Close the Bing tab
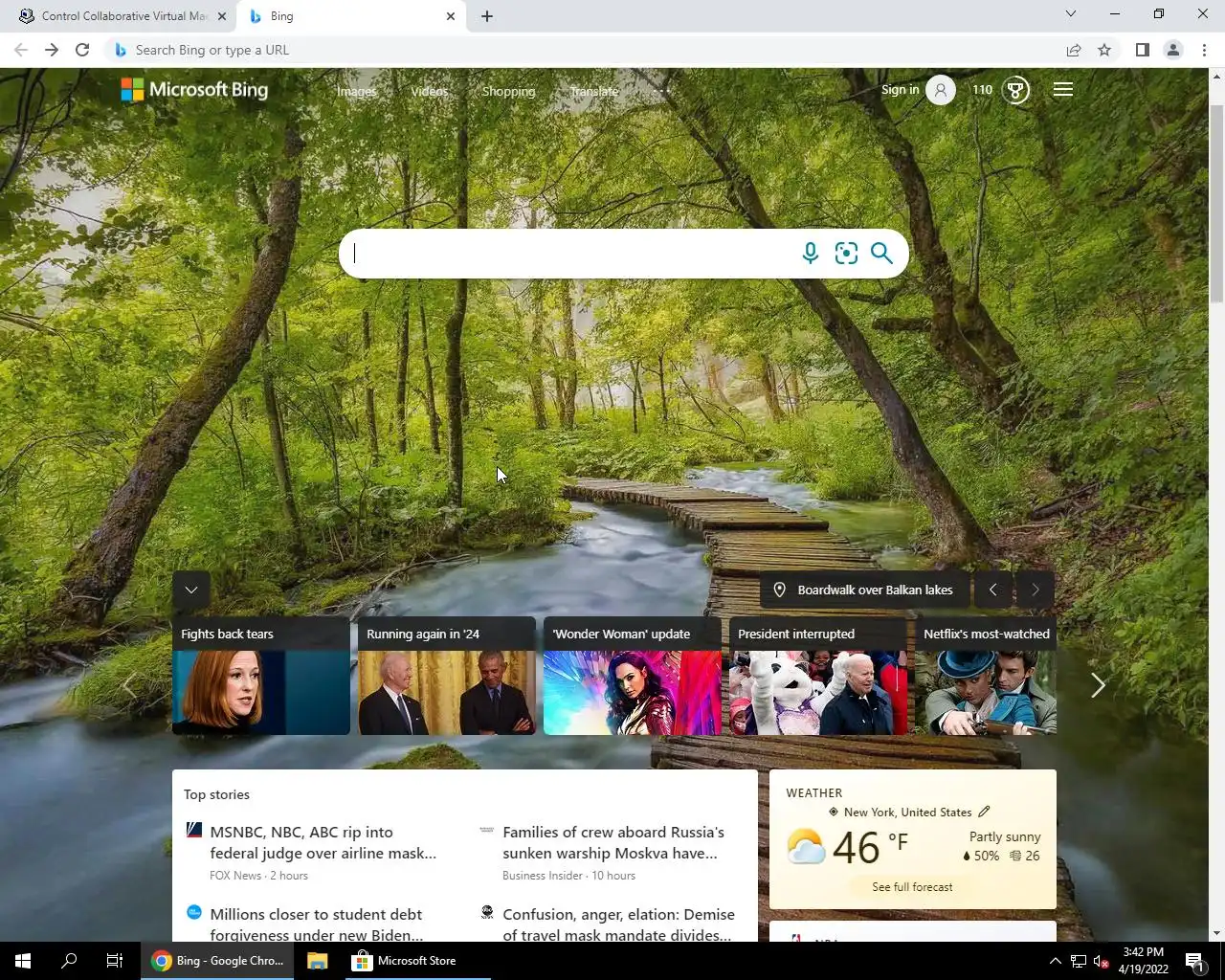This screenshot has width=1225, height=980. [x=451, y=16]
